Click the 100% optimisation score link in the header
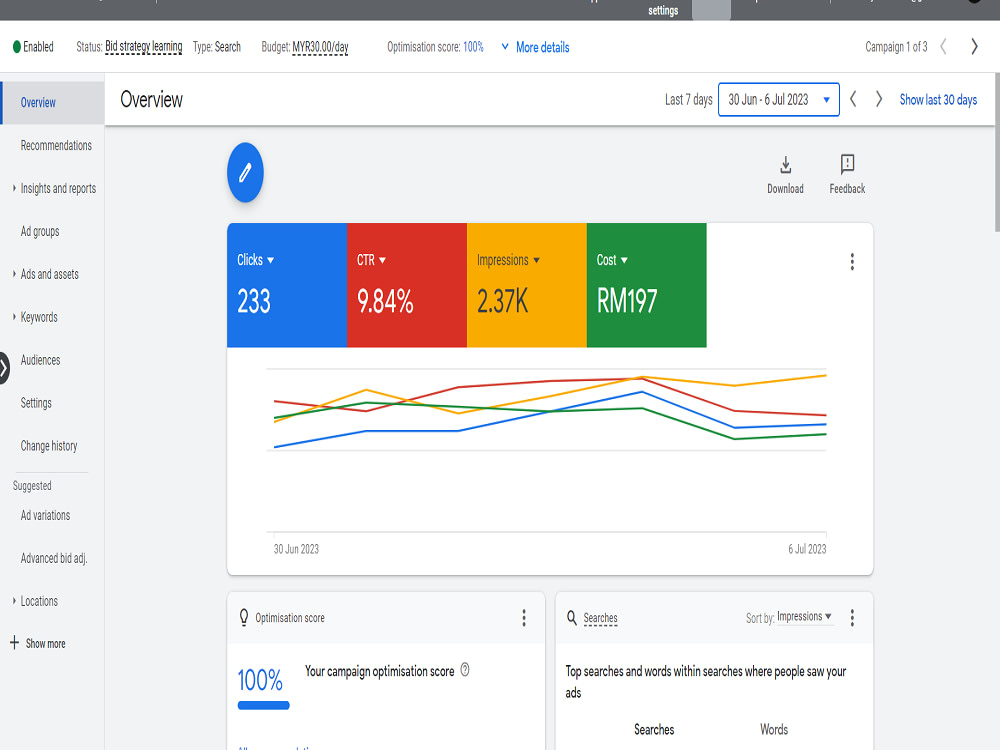This screenshot has height=750, width=1000. tap(473, 47)
